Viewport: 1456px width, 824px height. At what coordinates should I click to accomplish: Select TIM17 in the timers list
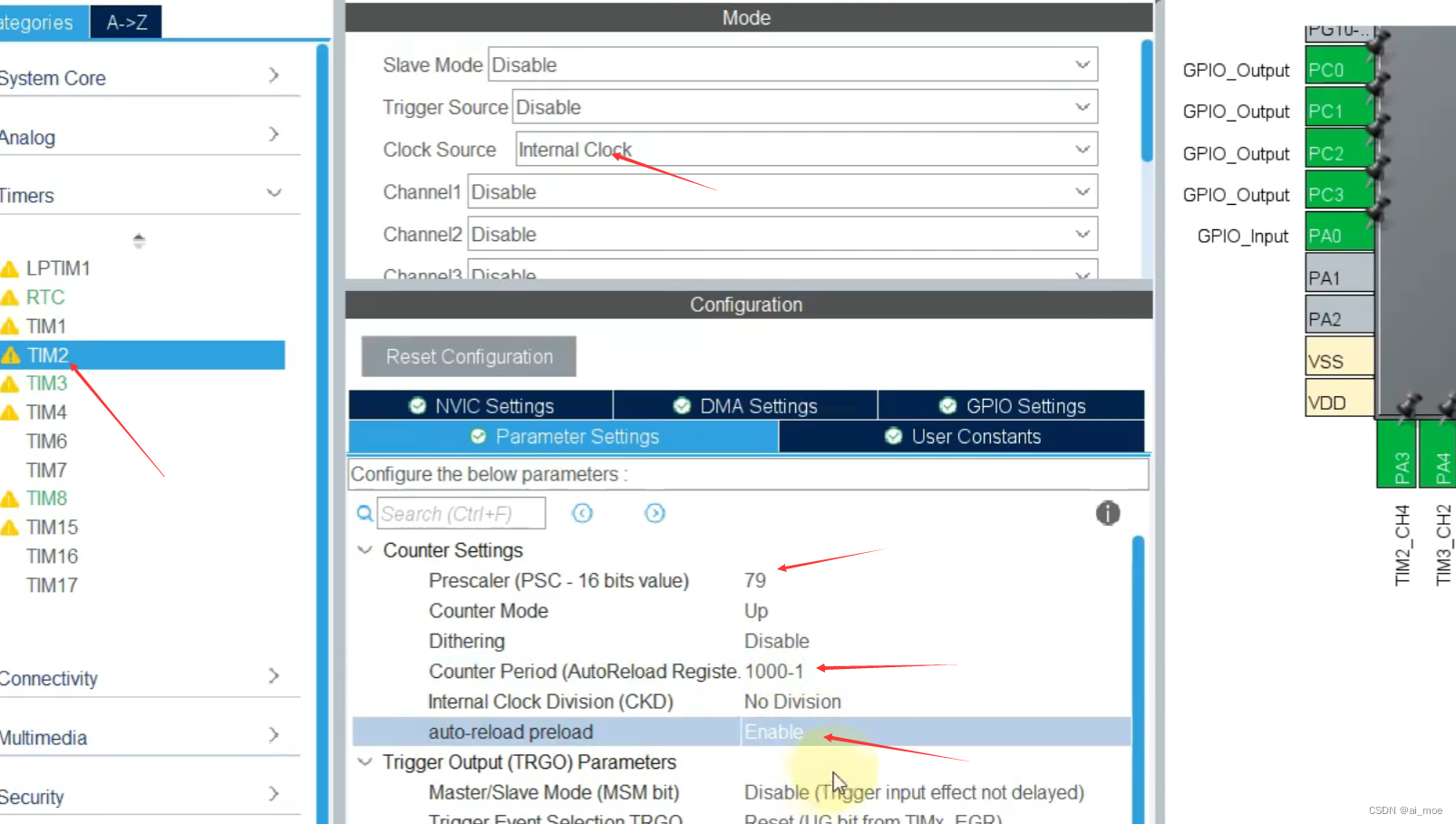point(52,586)
